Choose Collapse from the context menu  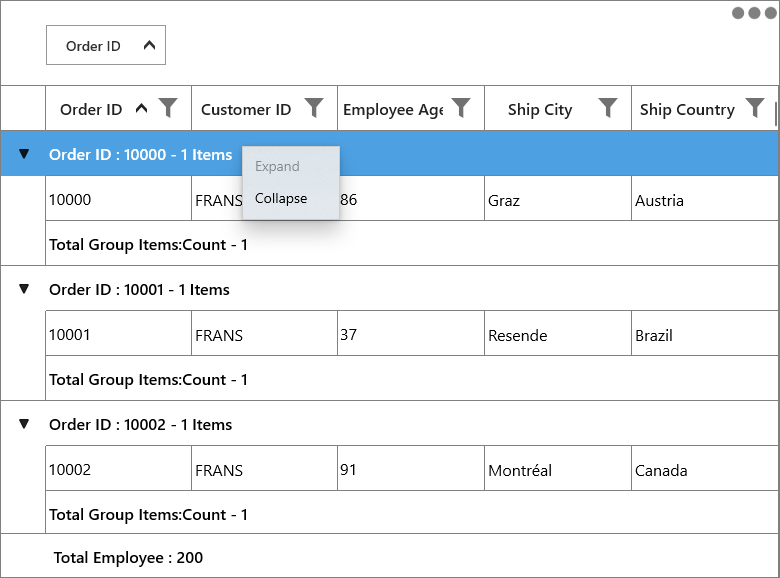(x=291, y=198)
